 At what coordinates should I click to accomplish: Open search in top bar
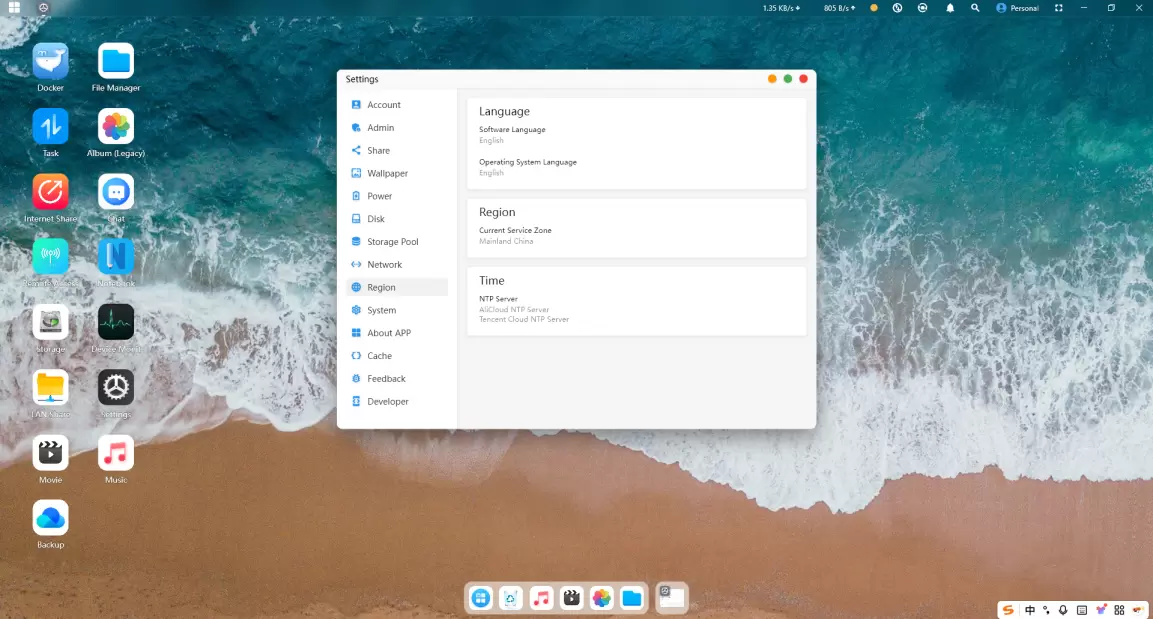(x=975, y=8)
